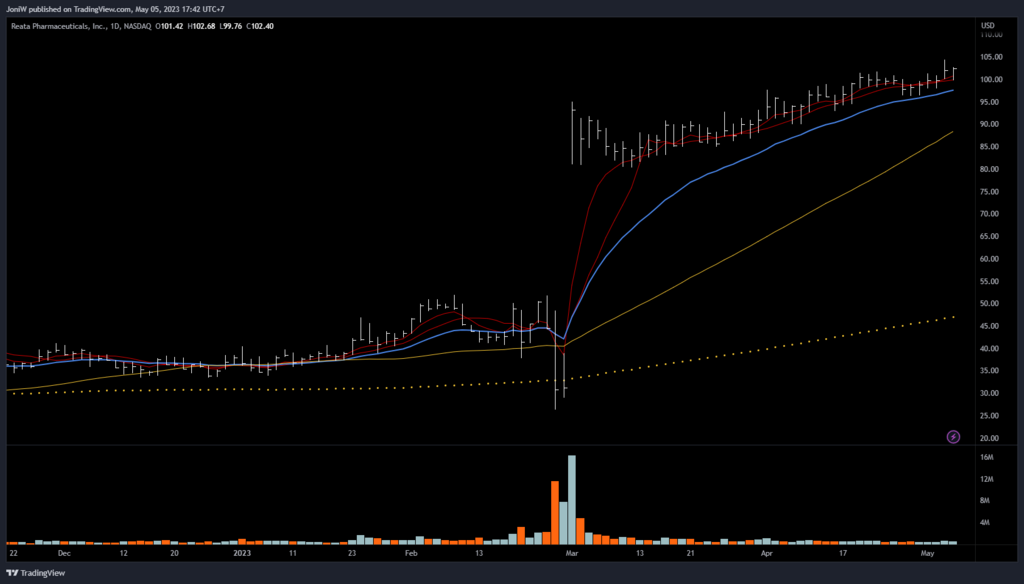Open the USD currency label on price axis
1024x584 pixels.
tap(988, 26)
